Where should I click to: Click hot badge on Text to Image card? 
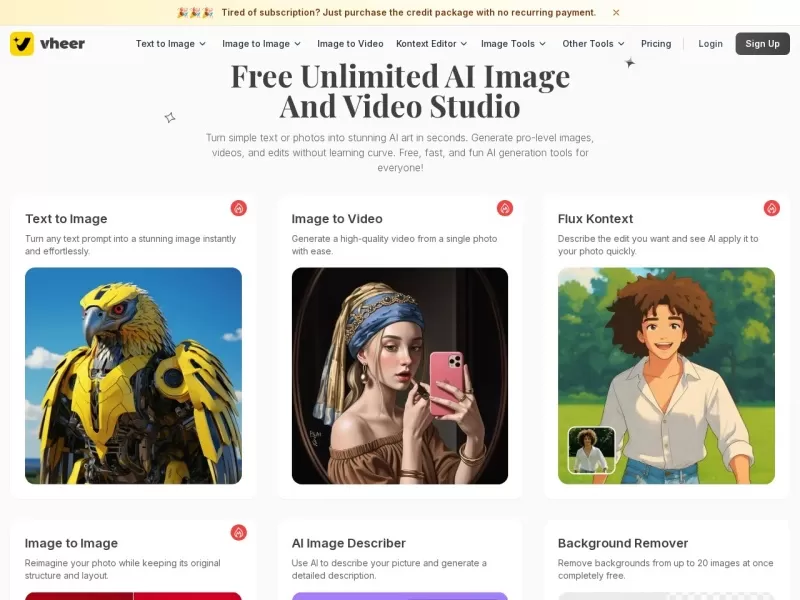tap(238, 208)
